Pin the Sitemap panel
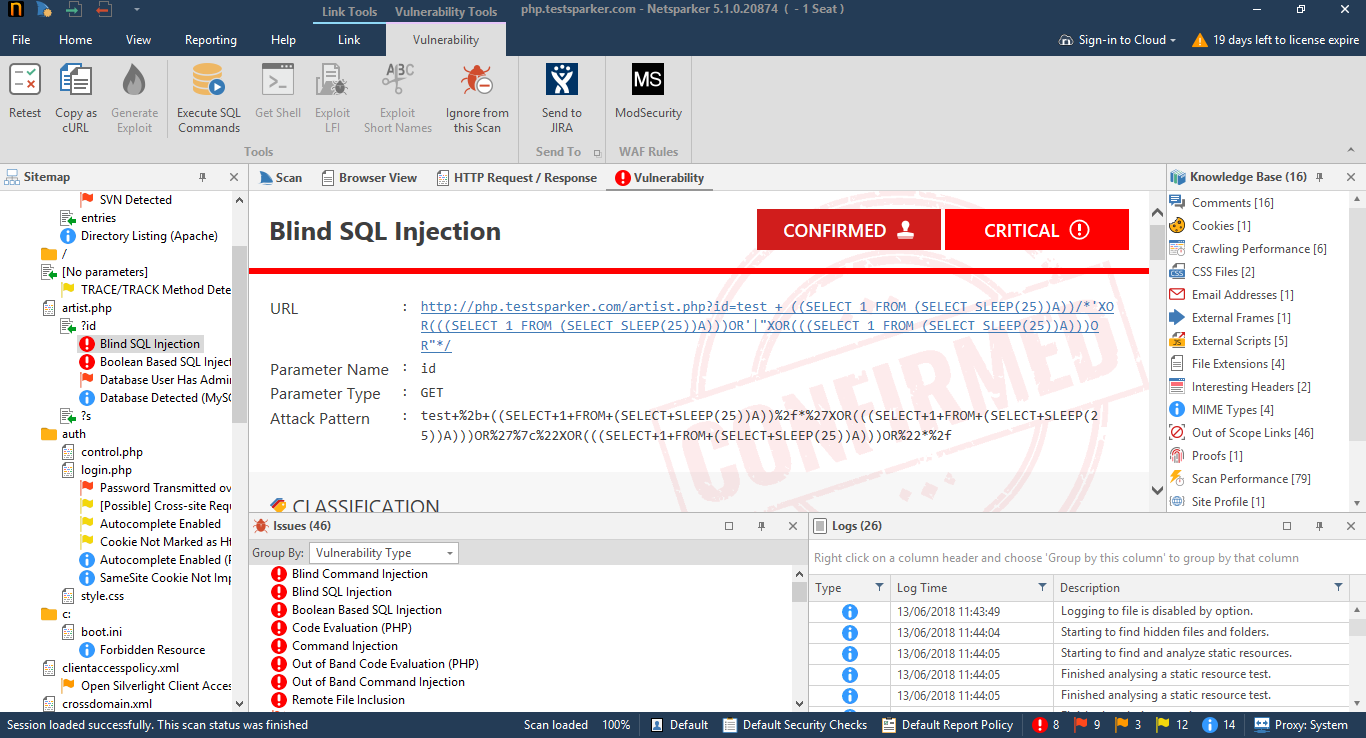Screen dimensions: 1366x738 point(202,177)
